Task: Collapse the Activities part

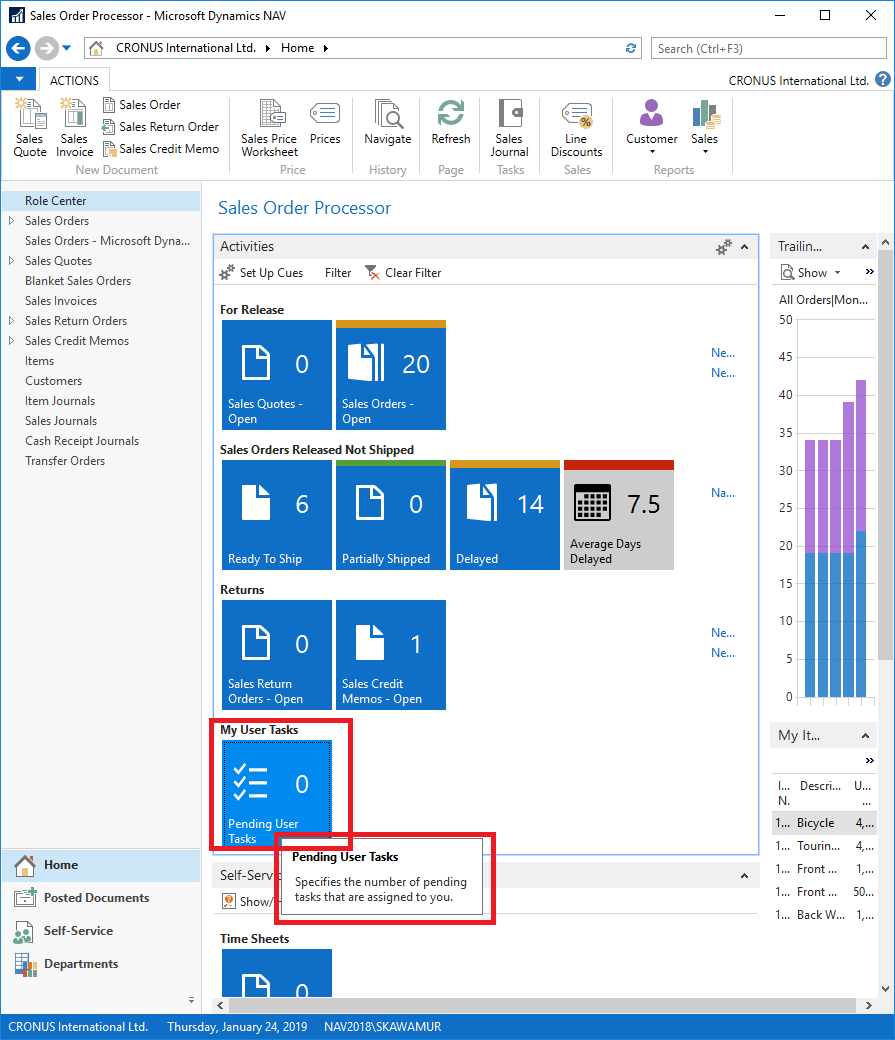Action: click(x=744, y=247)
